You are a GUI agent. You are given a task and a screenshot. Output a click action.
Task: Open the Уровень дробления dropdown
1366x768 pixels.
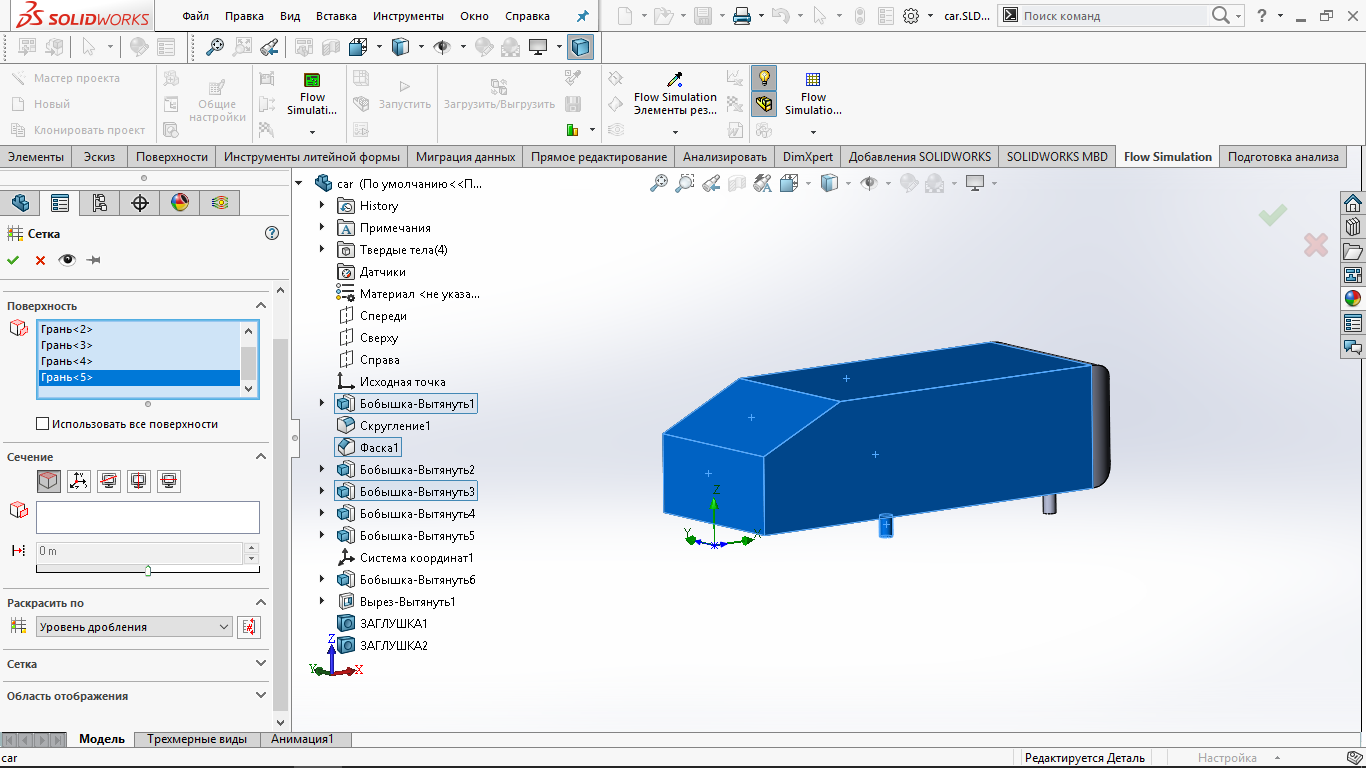[134, 627]
